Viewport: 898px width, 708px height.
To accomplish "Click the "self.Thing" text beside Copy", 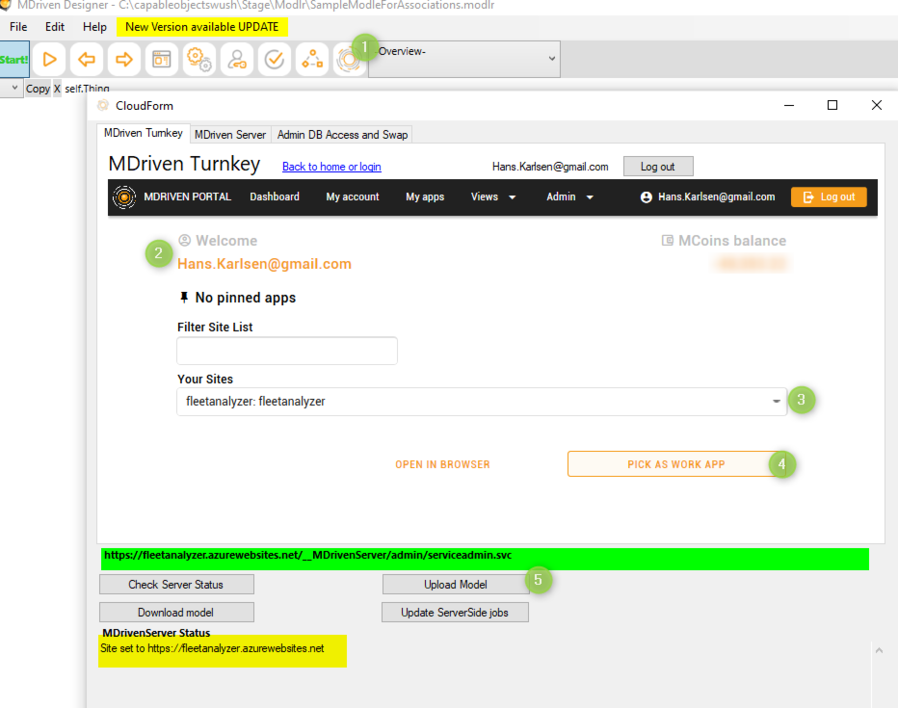I will pos(87,89).
